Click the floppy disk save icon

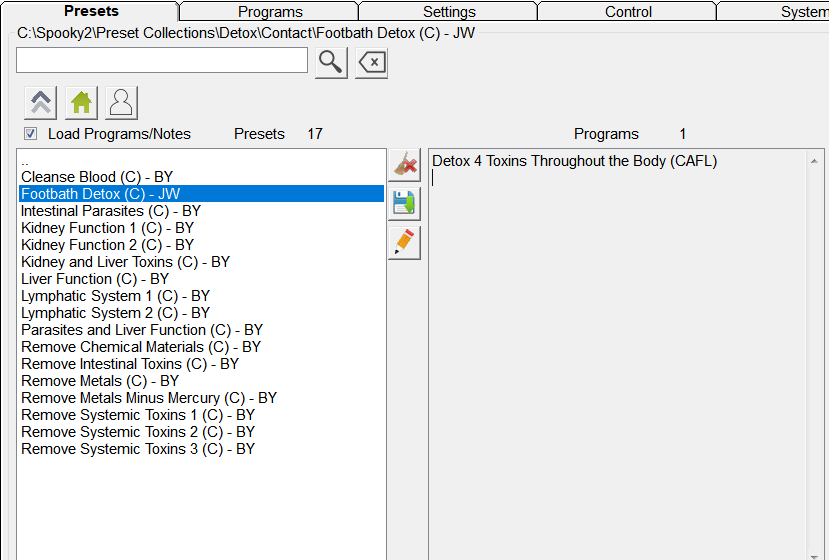click(405, 204)
